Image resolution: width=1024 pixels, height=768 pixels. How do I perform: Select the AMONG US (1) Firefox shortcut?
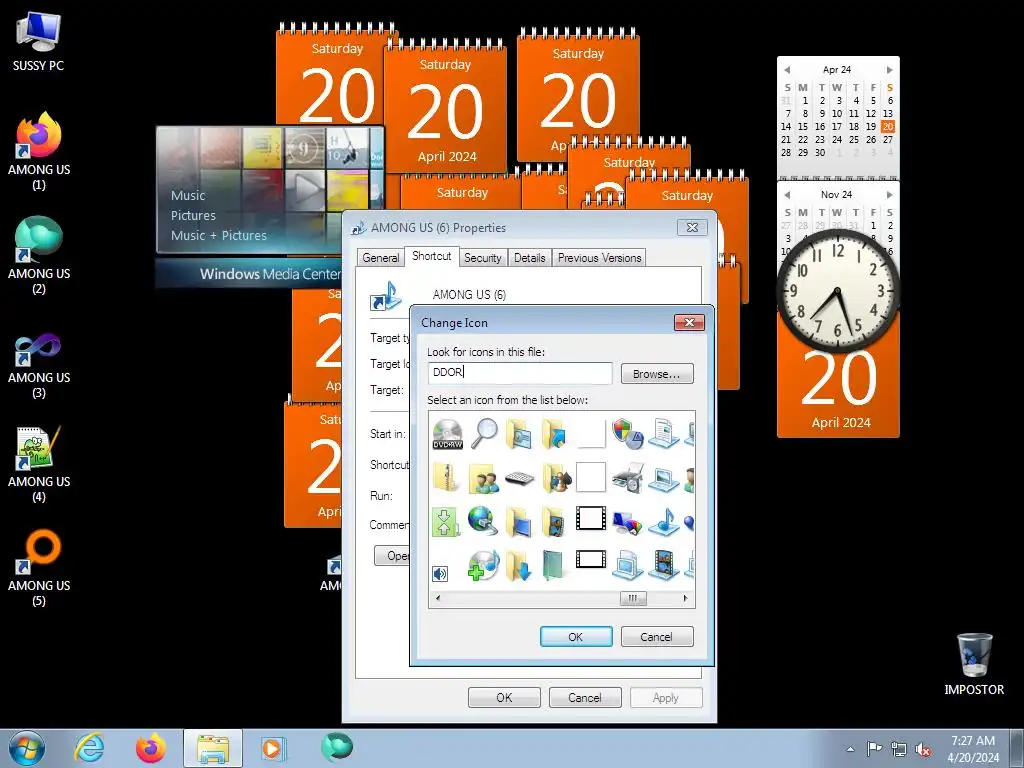pyautogui.click(x=39, y=152)
